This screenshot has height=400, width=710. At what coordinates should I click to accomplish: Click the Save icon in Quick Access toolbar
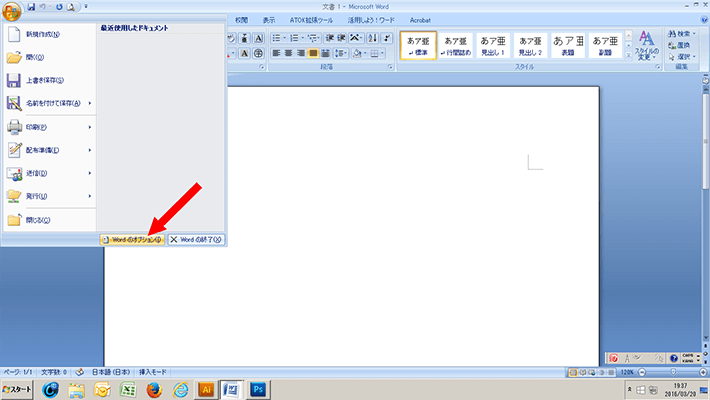tap(32, 7)
